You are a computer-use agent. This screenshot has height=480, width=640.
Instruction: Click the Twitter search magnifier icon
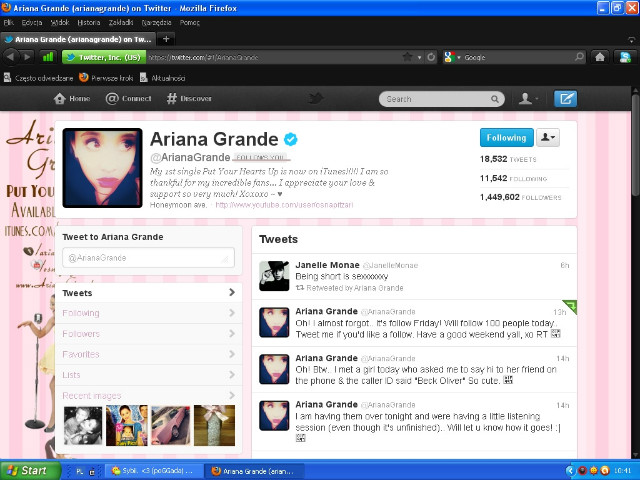[x=495, y=99]
